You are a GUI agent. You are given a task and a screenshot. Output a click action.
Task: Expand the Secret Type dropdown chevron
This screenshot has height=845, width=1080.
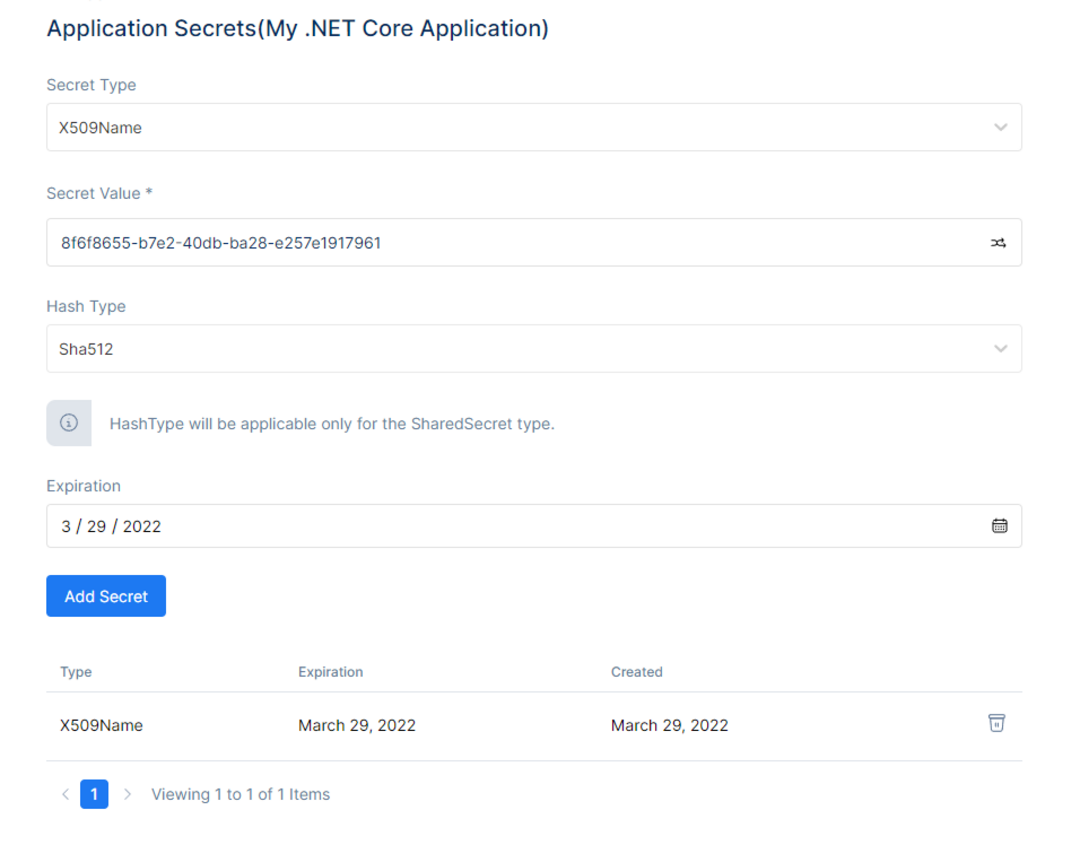[x=1000, y=127]
